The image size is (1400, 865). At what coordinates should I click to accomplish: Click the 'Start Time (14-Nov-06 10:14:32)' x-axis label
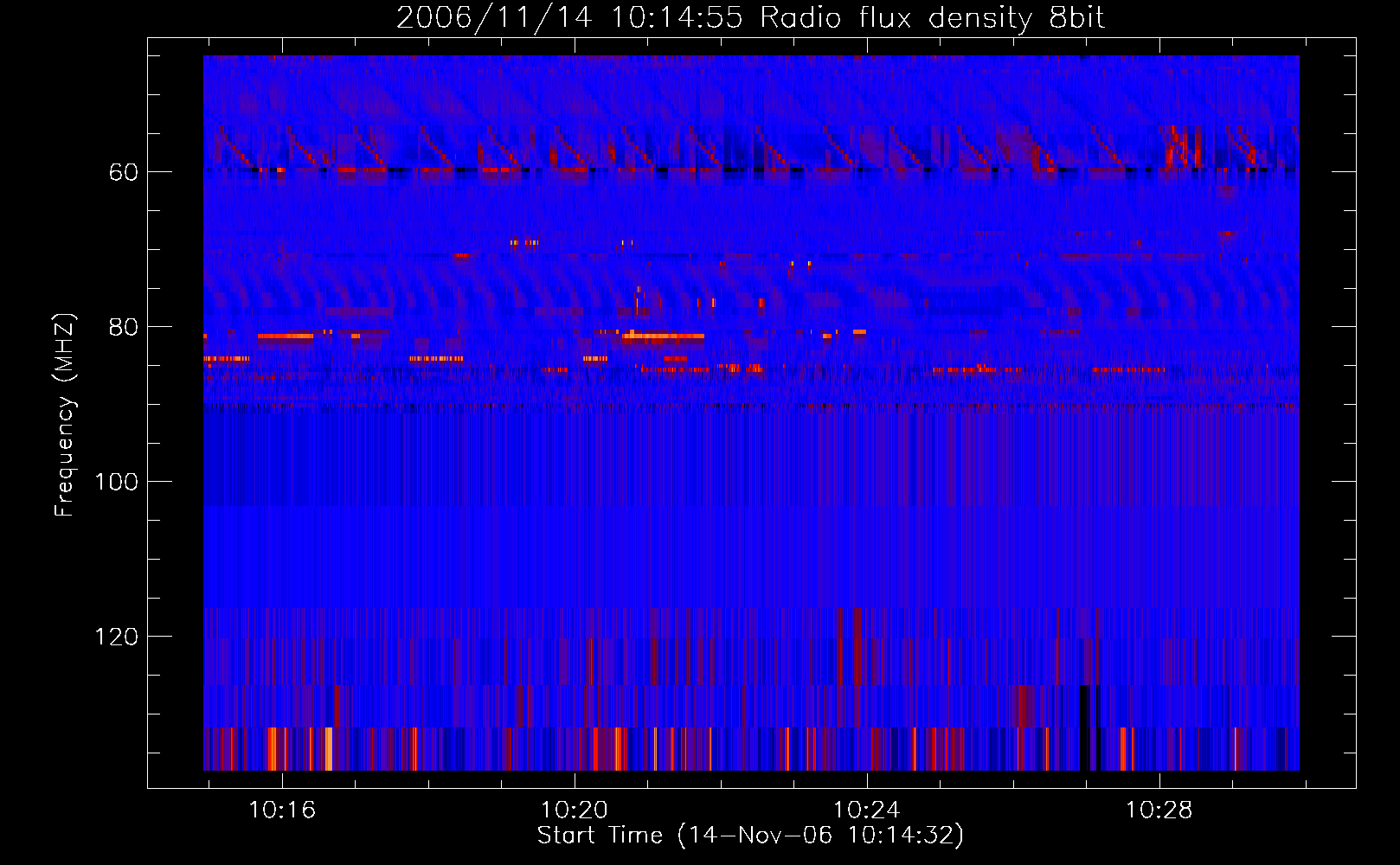click(x=750, y=836)
